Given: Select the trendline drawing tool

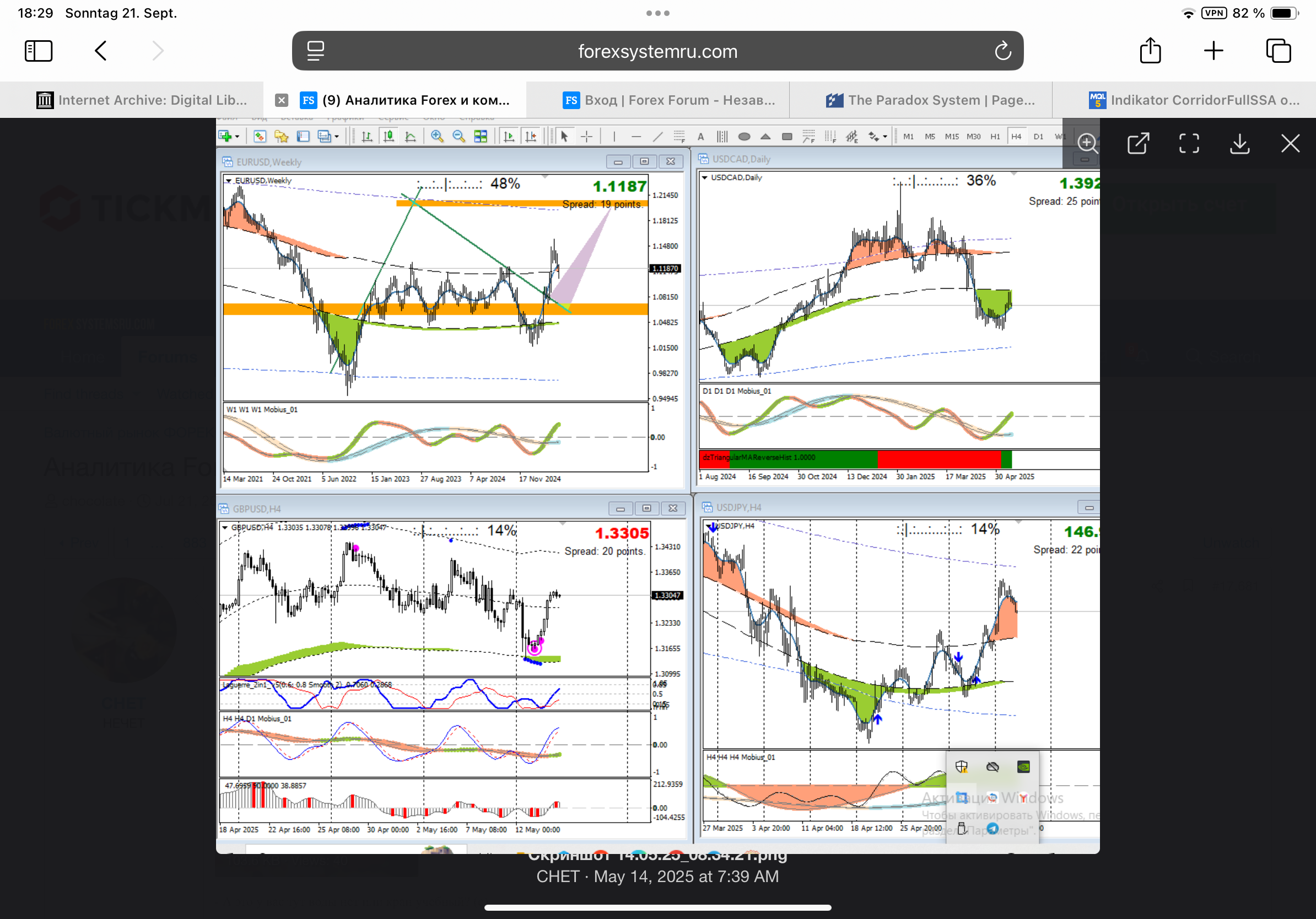Looking at the screenshot, I should 657,136.
